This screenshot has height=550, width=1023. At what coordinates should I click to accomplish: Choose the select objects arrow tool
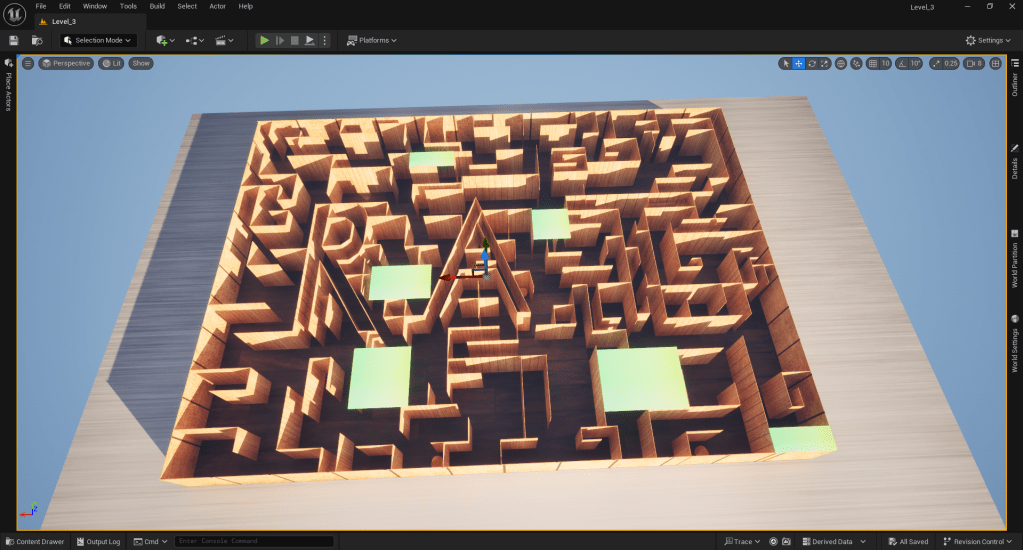786,63
